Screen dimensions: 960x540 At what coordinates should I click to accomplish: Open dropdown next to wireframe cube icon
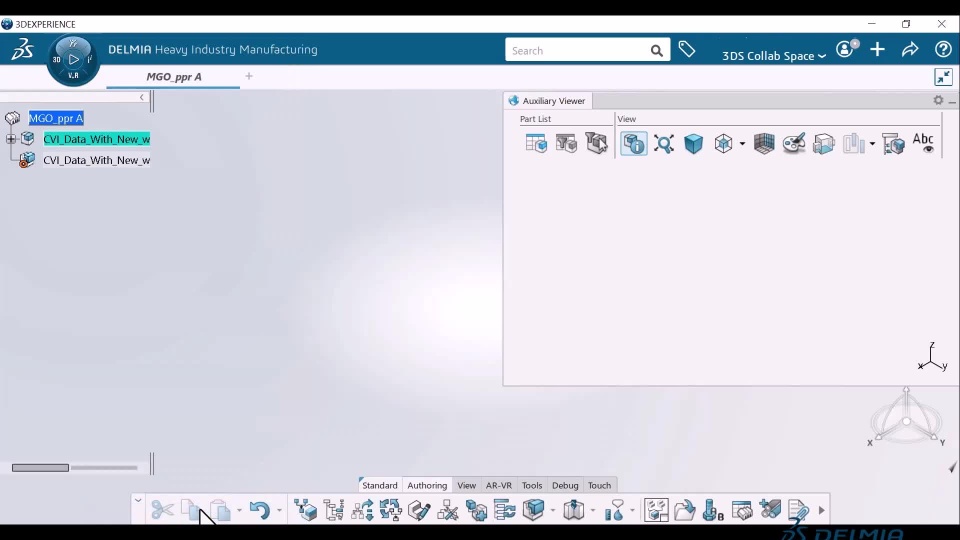coord(742,144)
